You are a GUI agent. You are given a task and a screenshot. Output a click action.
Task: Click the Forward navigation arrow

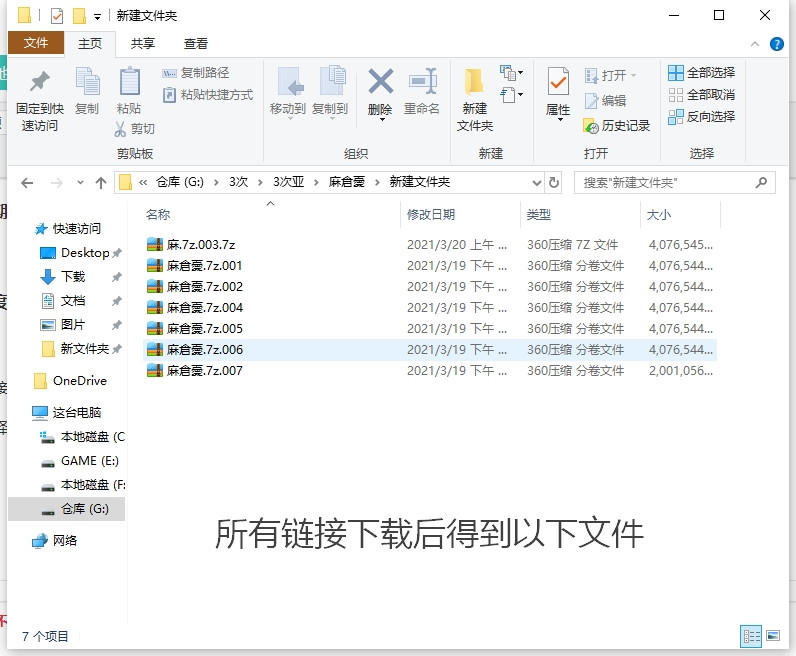click(x=57, y=183)
